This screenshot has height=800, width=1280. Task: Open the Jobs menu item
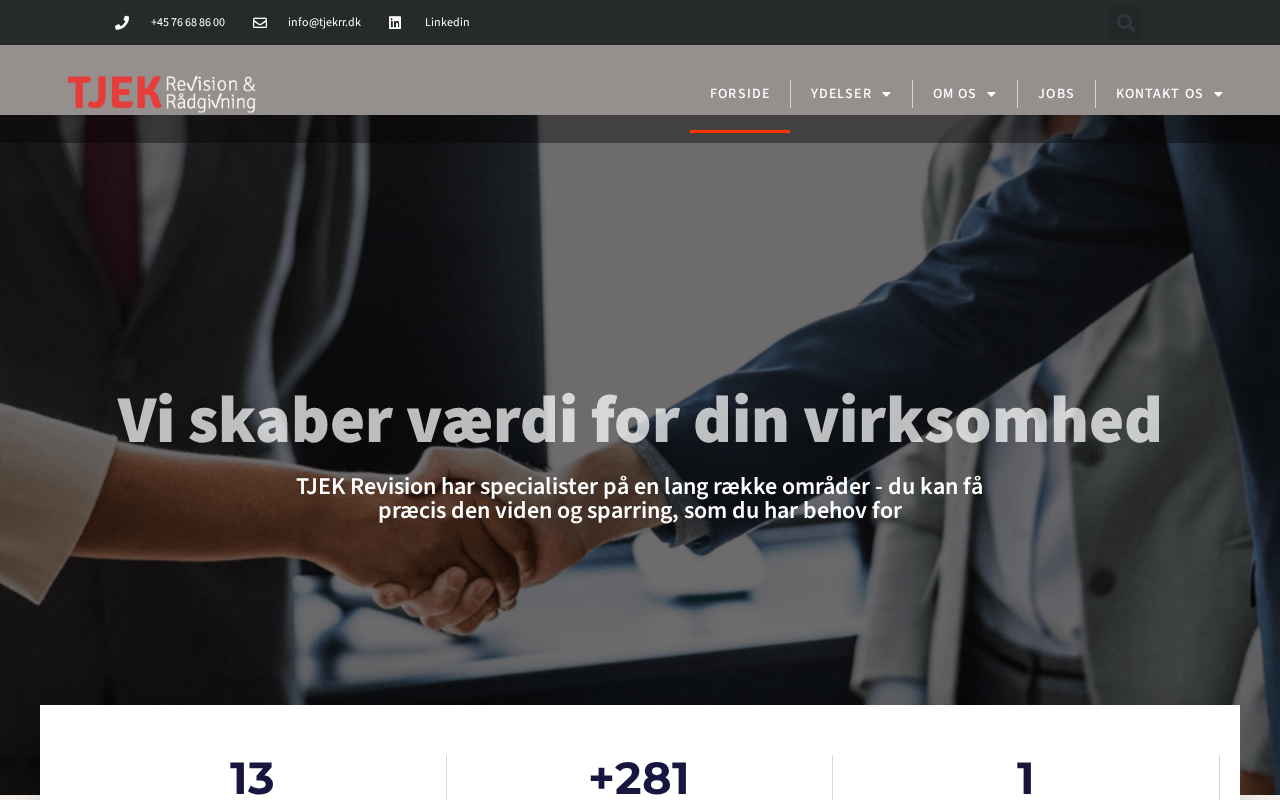coord(1056,94)
